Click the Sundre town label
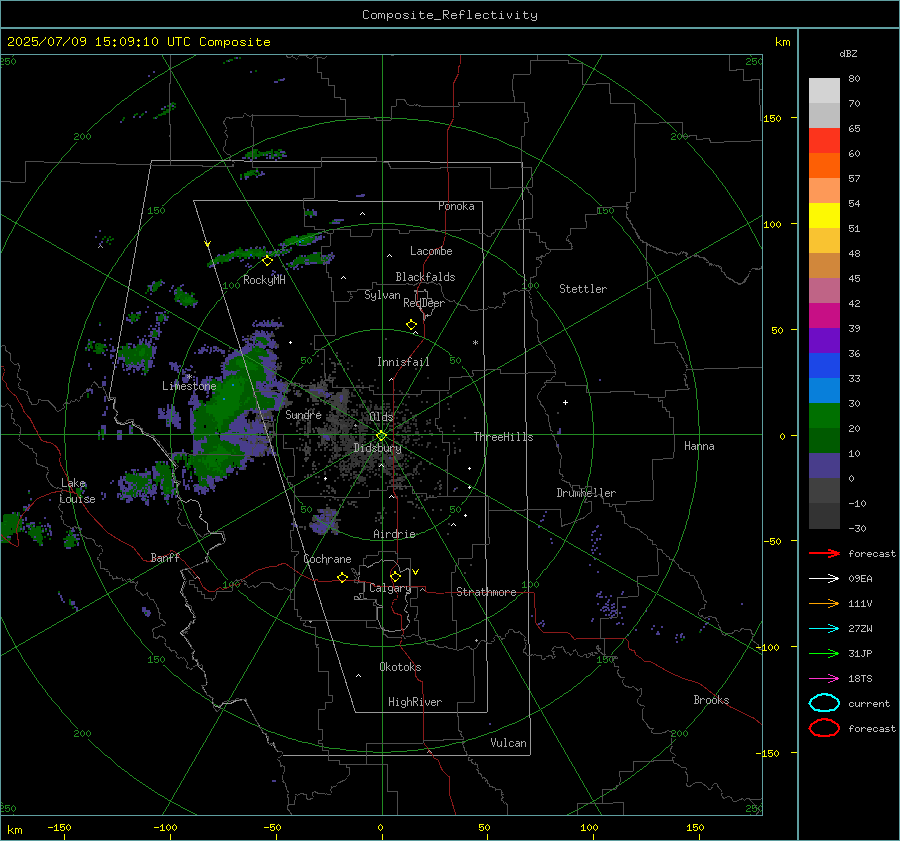The image size is (900, 841). click(x=303, y=414)
